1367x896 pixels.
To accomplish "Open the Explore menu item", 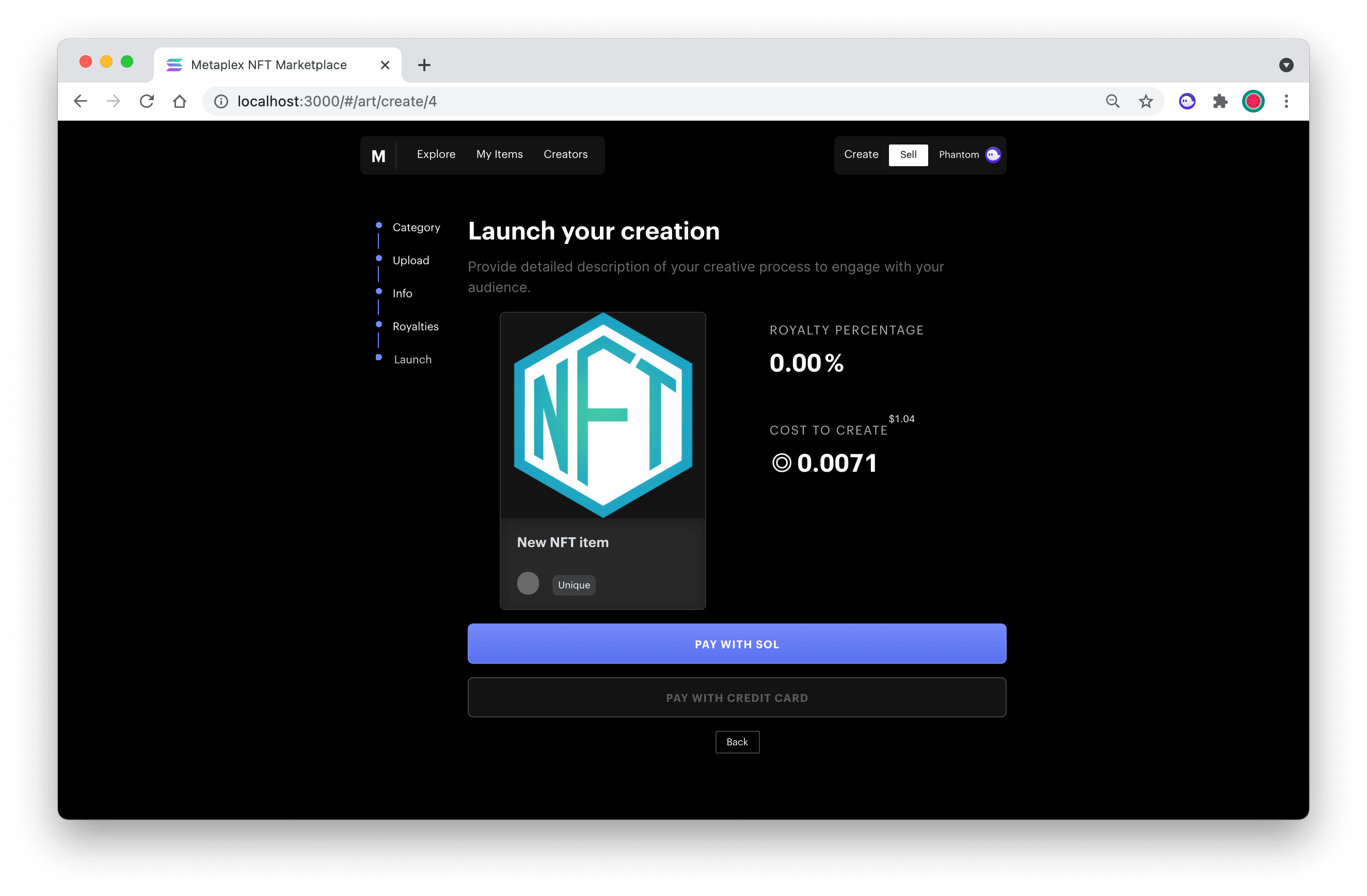I will tap(436, 154).
